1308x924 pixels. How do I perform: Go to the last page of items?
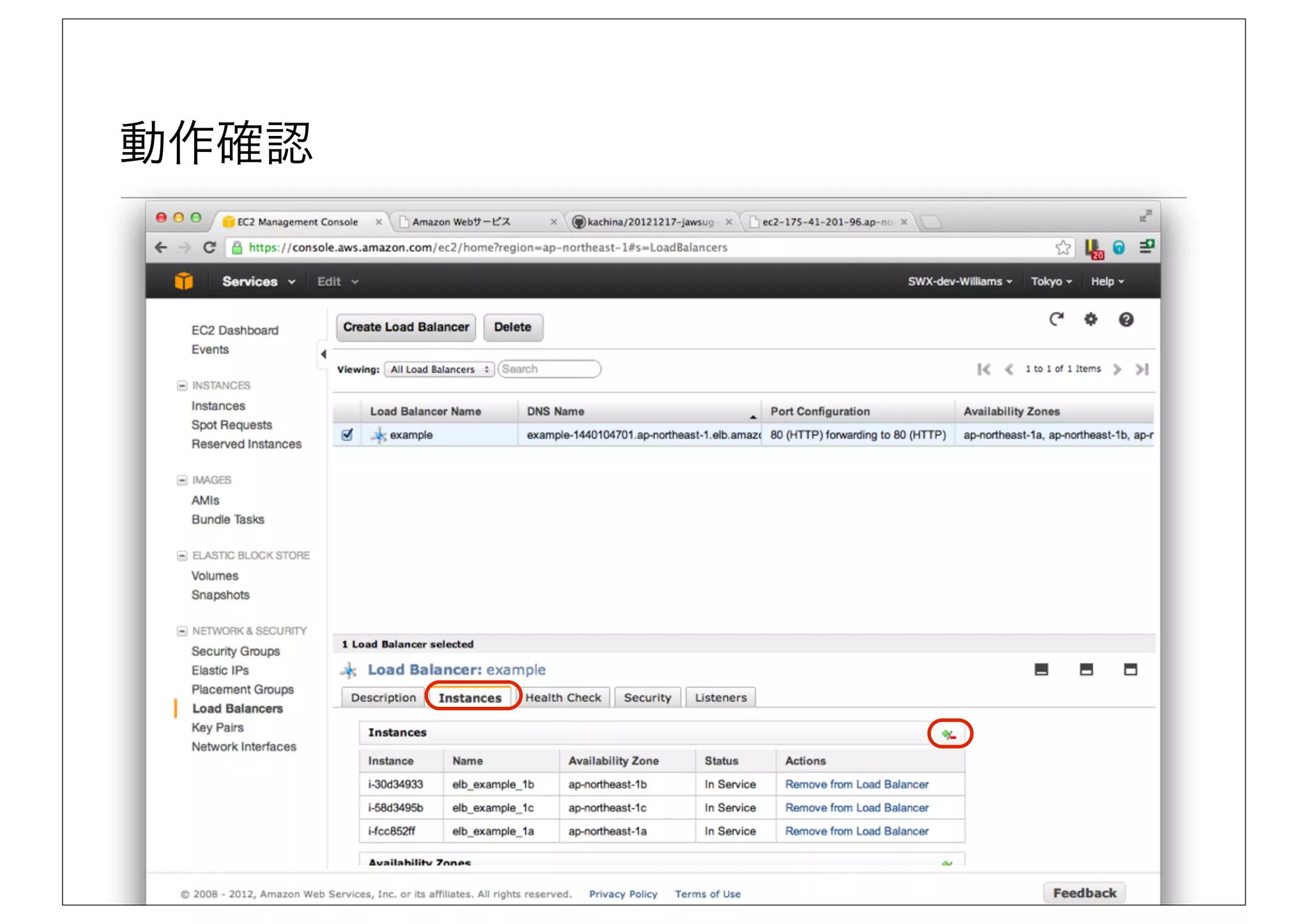tap(1142, 369)
